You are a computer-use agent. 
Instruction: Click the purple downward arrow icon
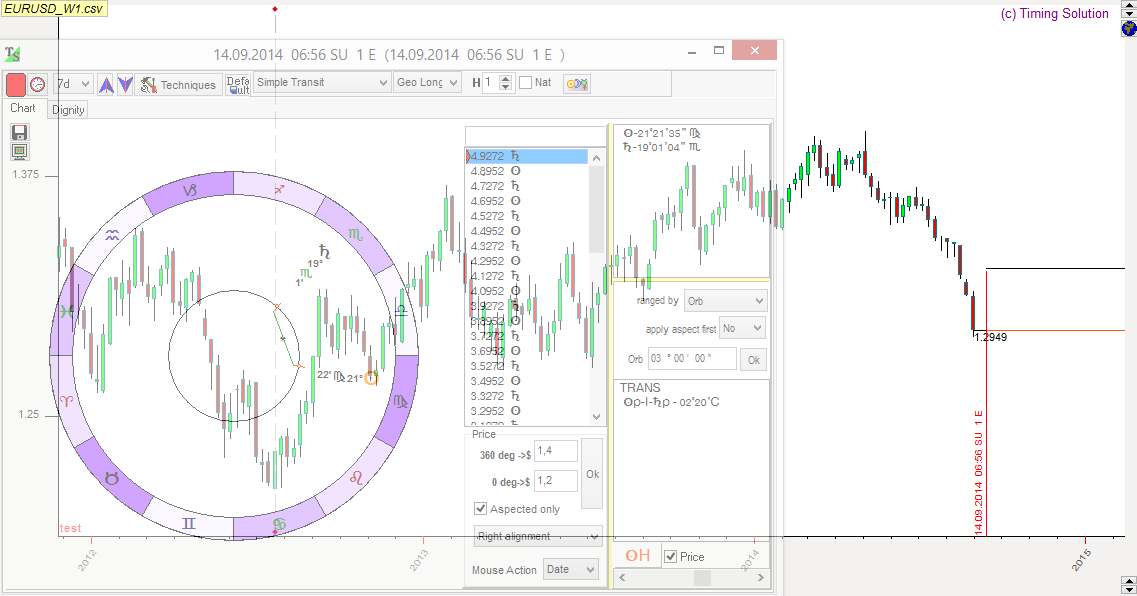(125, 84)
